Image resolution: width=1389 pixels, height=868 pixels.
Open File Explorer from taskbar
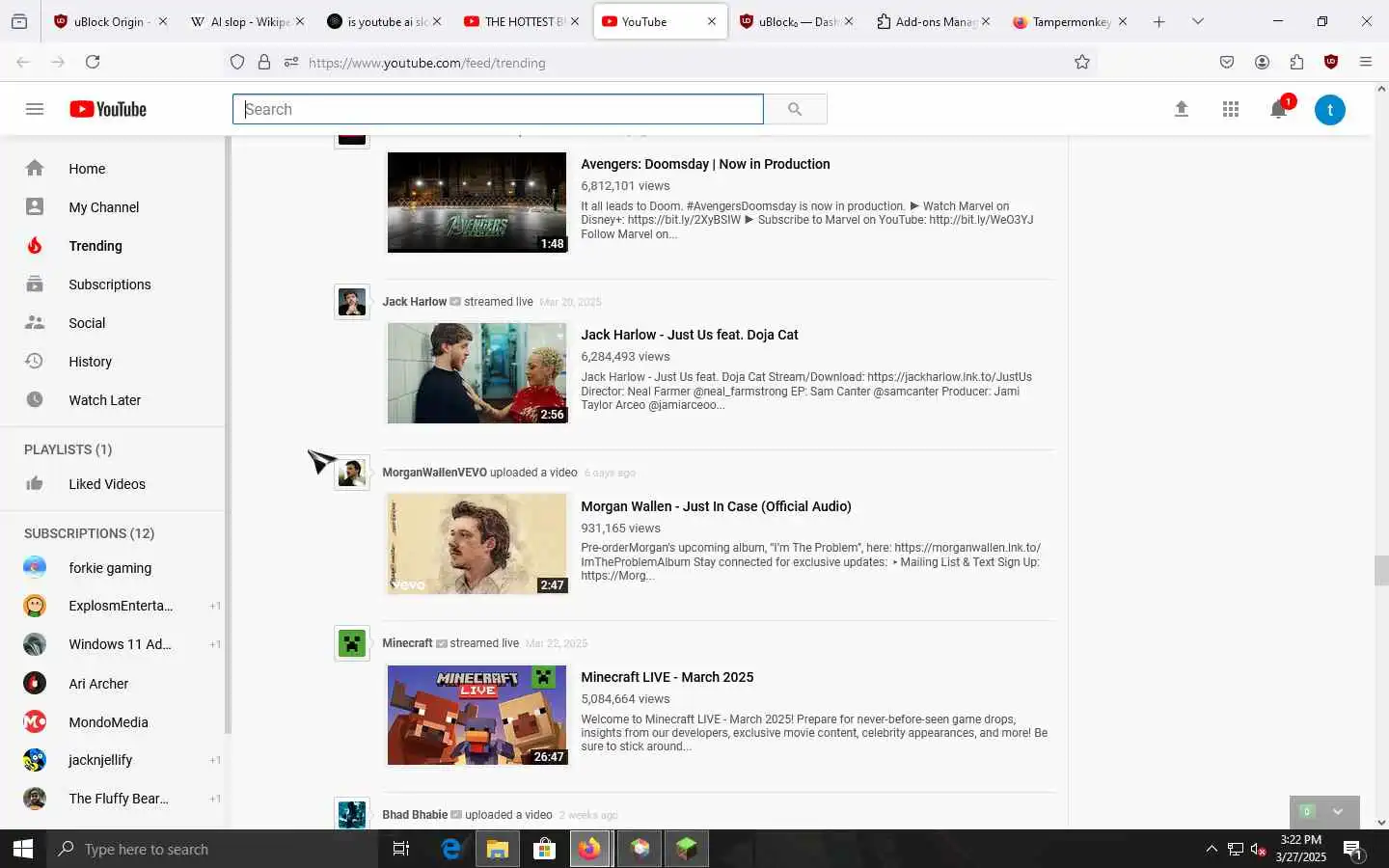click(497, 849)
